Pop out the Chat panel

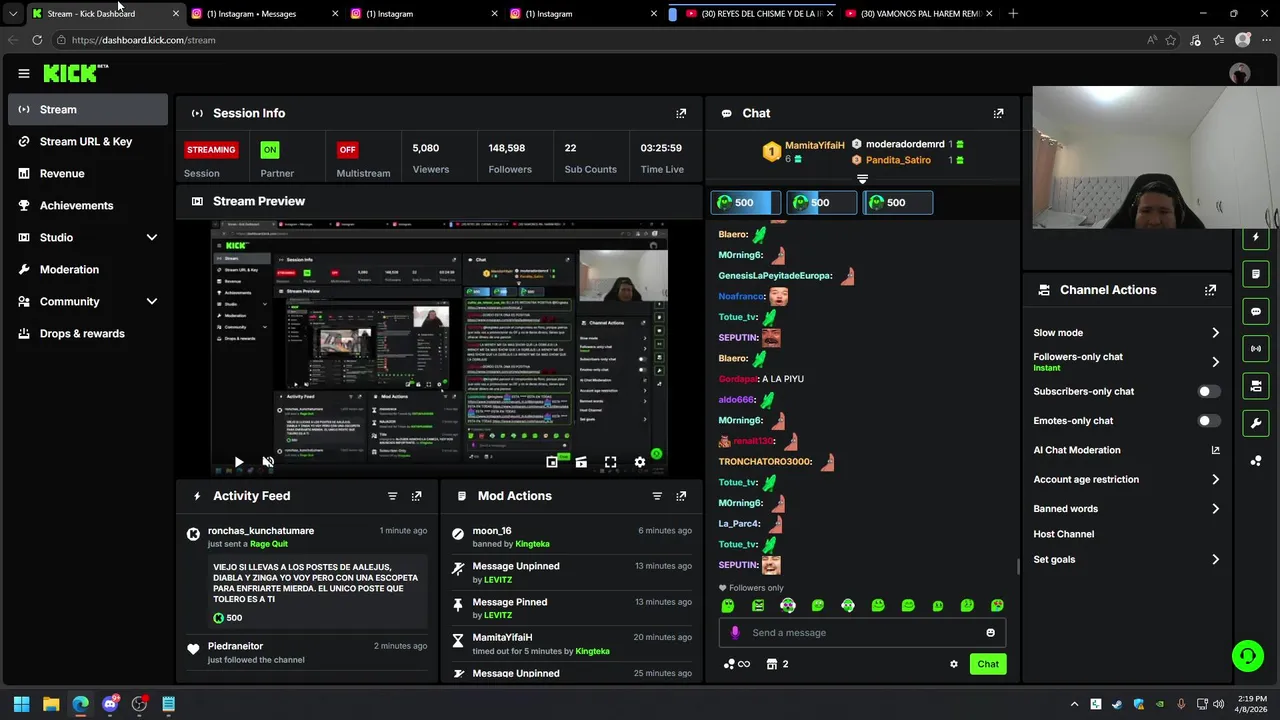(x=998, y=113)
